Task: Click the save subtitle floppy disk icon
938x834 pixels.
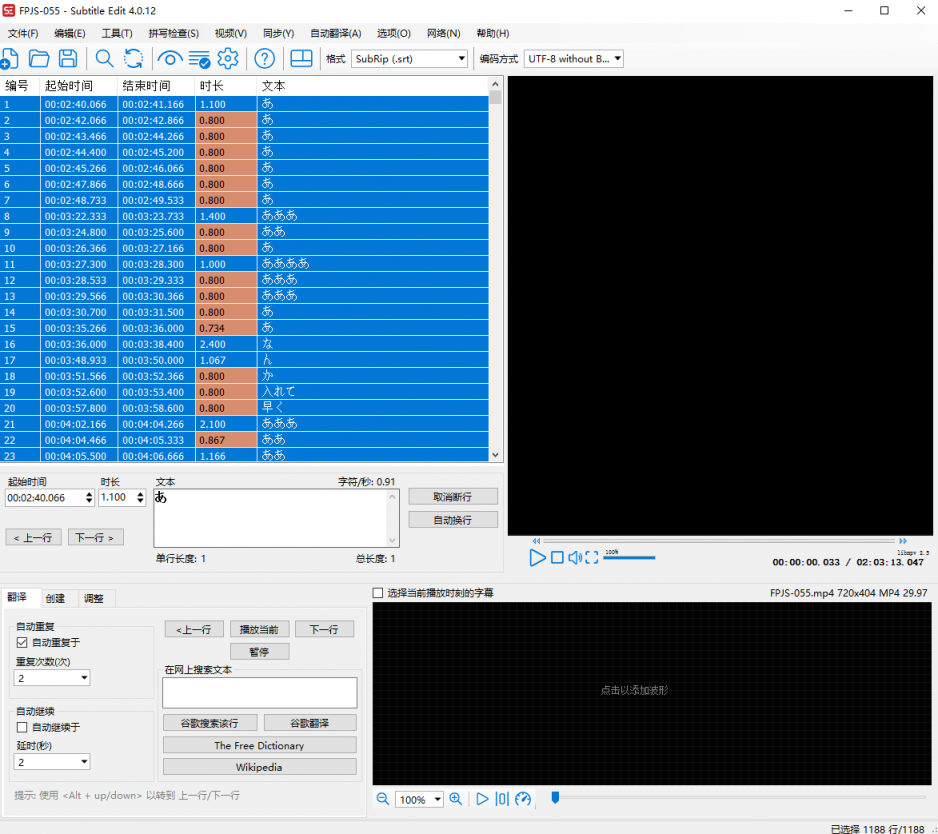Action: pyautogui.click(x=68, y=59)
